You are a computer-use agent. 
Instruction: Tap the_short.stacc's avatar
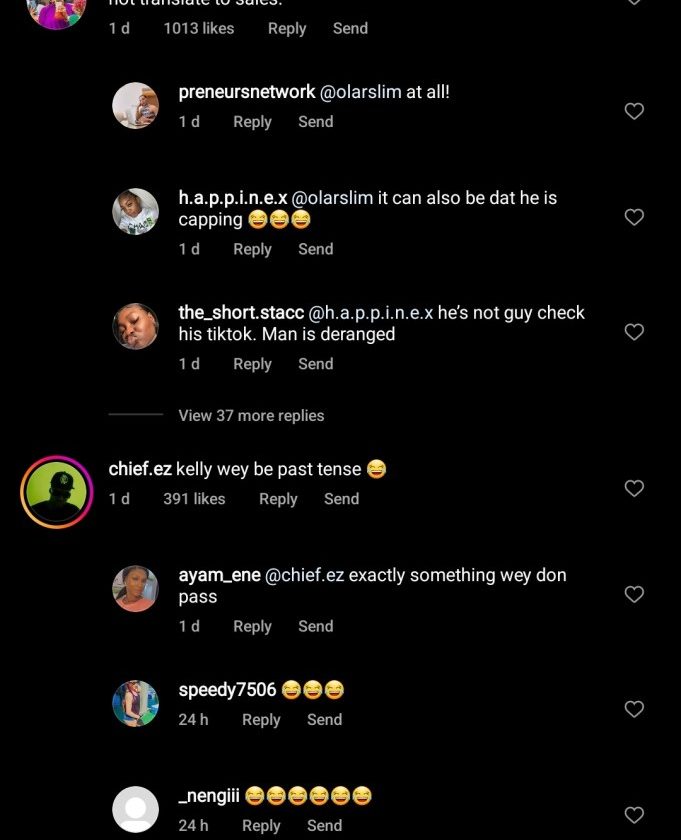[x=135, y=326]
